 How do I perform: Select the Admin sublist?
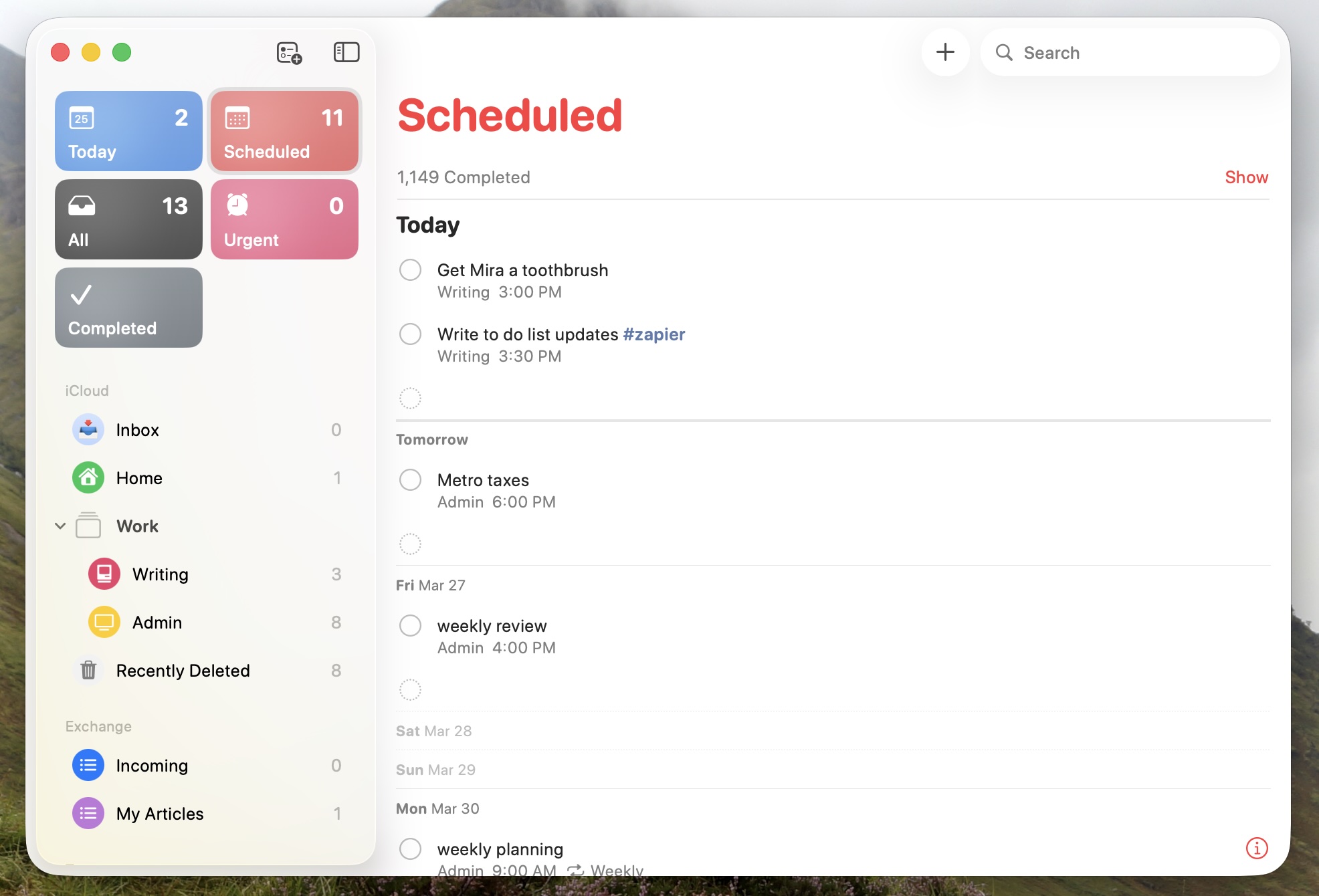(x=156, y=622)
